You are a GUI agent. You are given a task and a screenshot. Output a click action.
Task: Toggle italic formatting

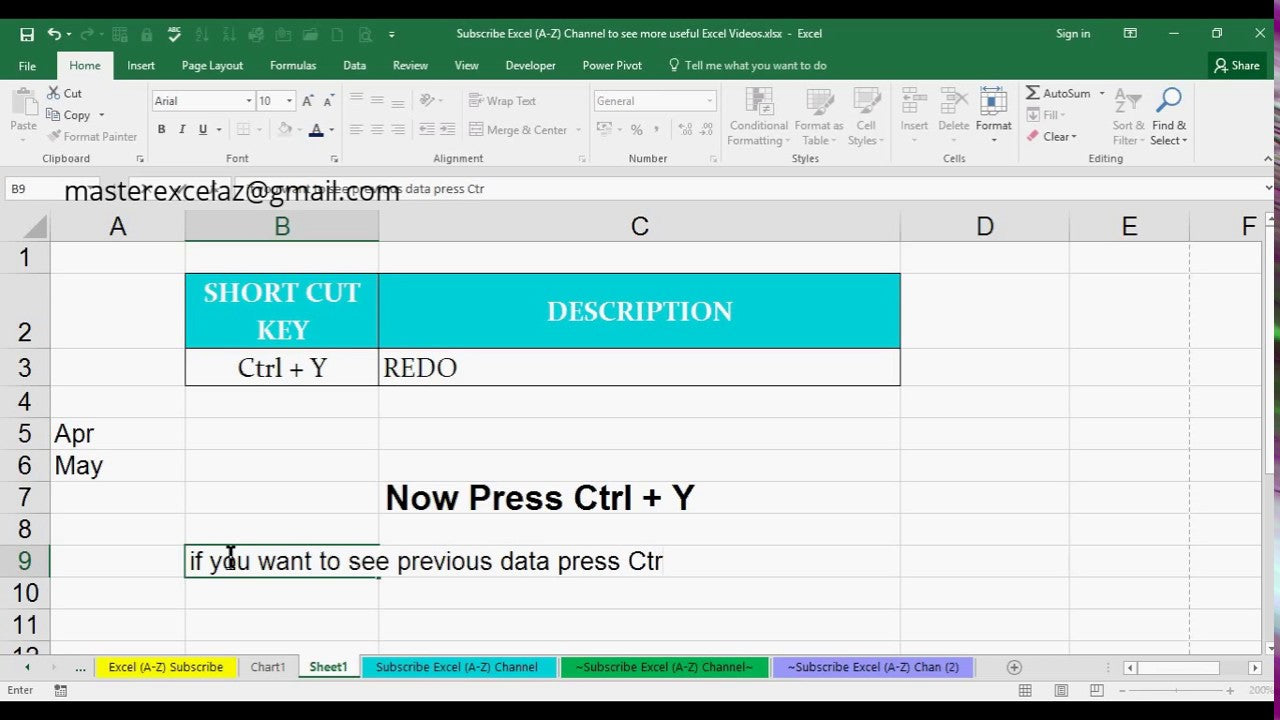click(181, 130)
